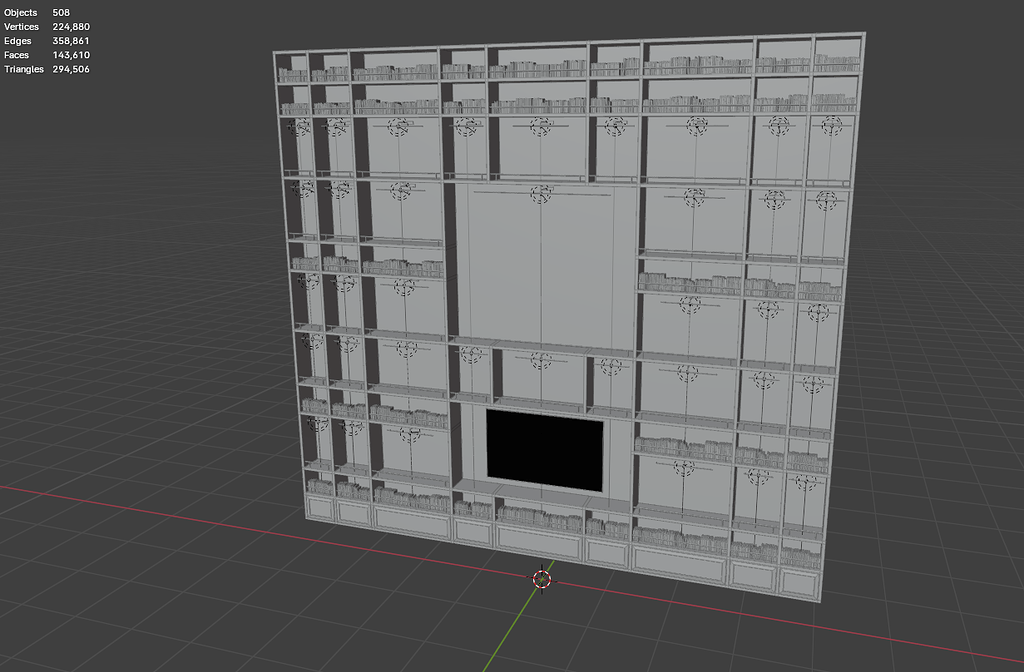Click the 'Objects' statistics label
This screenshot has height=672, width=1024.
click(20, 12)
